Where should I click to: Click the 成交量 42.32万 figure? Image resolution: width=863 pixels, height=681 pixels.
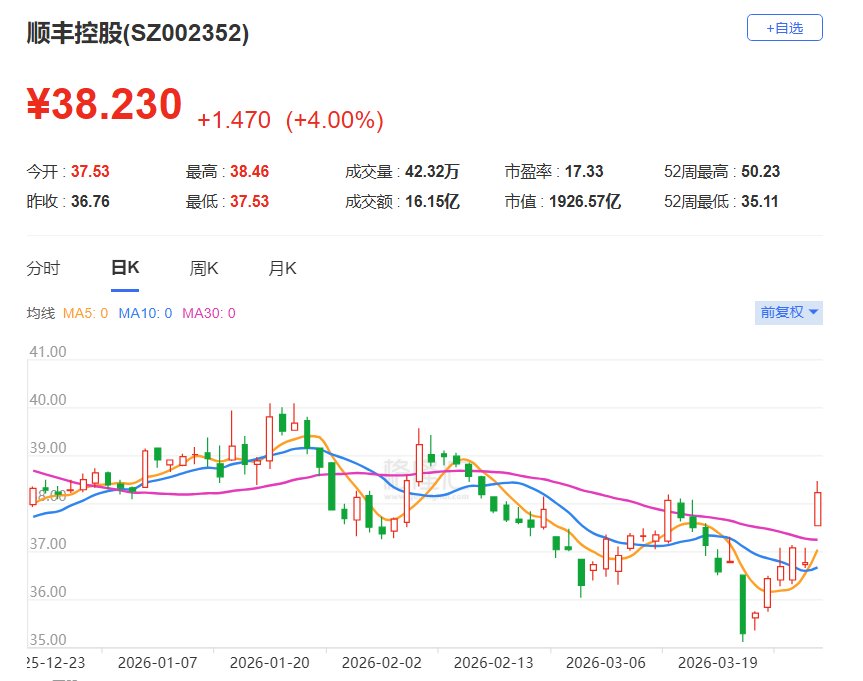coord(432,172)
